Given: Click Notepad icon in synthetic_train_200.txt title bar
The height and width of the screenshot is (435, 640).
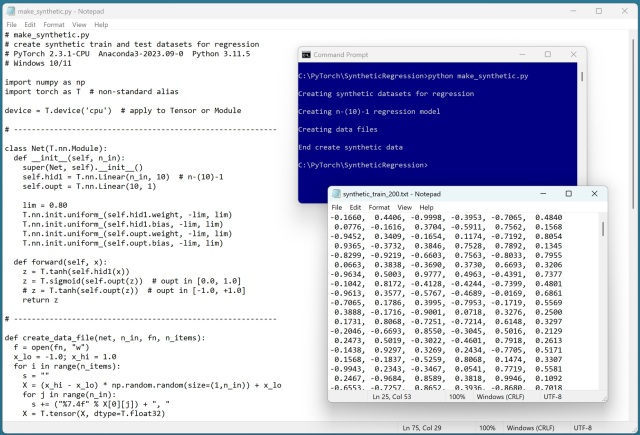Looking at the screenshot, I should click(336, 193).
